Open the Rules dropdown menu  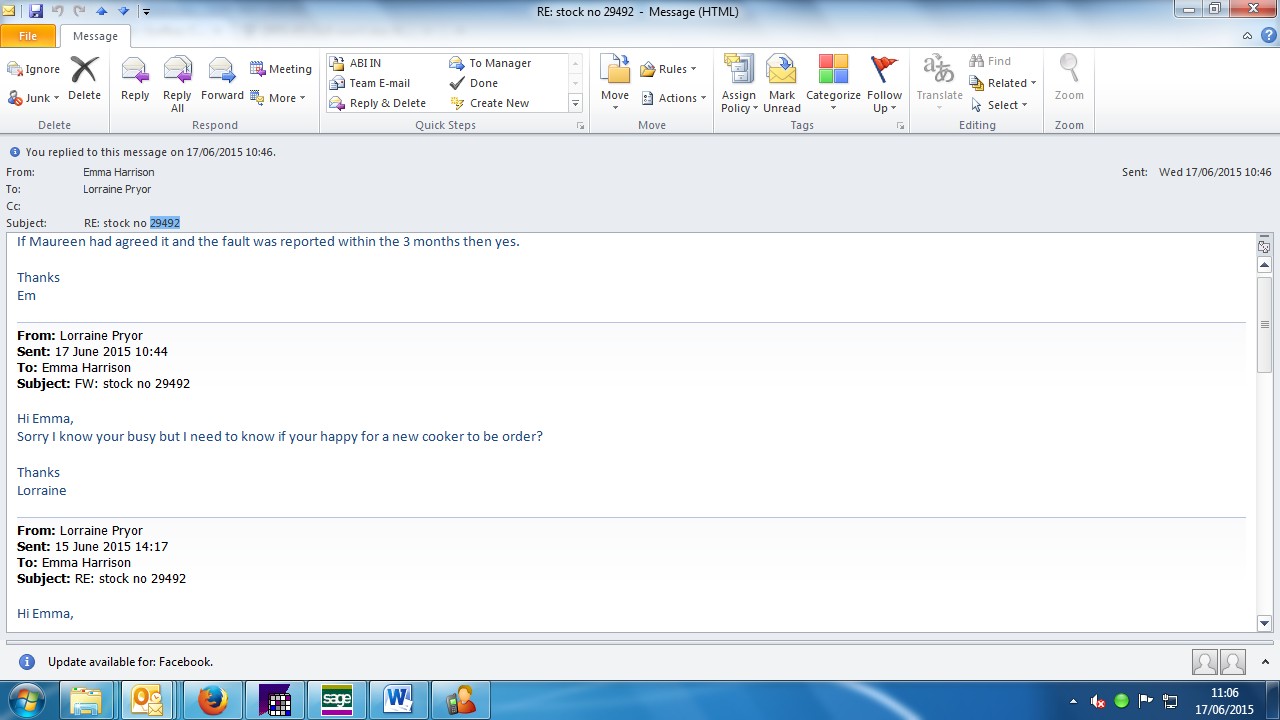click(669, 69)
